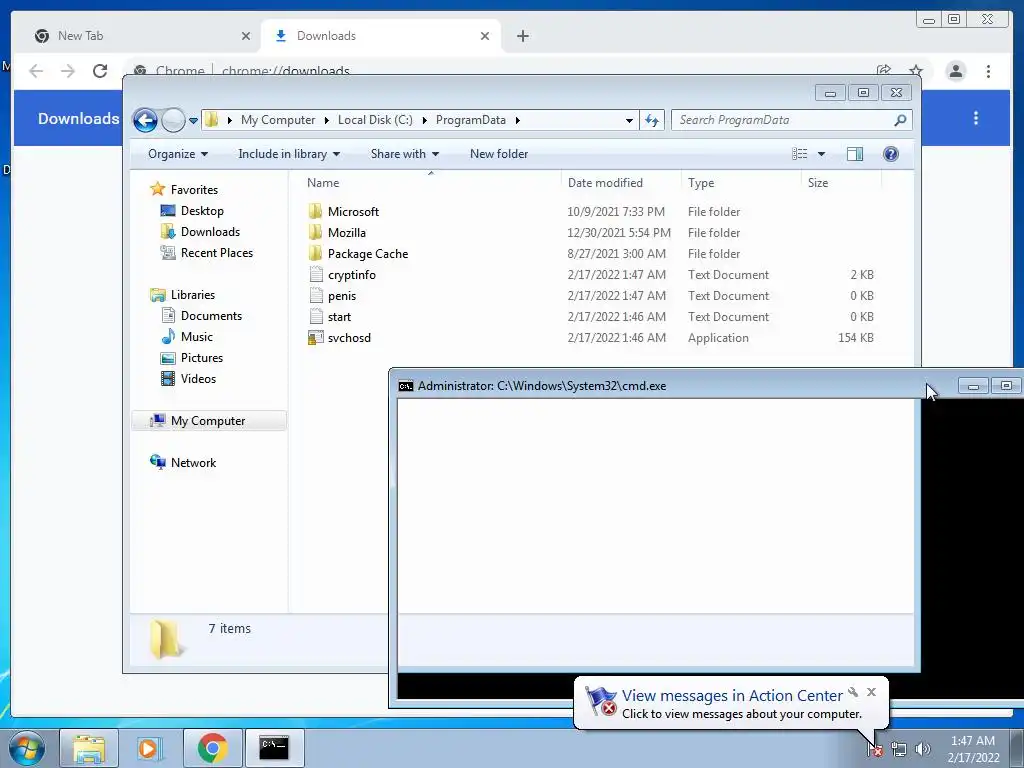The image size is (1024, 768).
Task: Switch to Chrome Downloads tab
Action: [381, 36]
